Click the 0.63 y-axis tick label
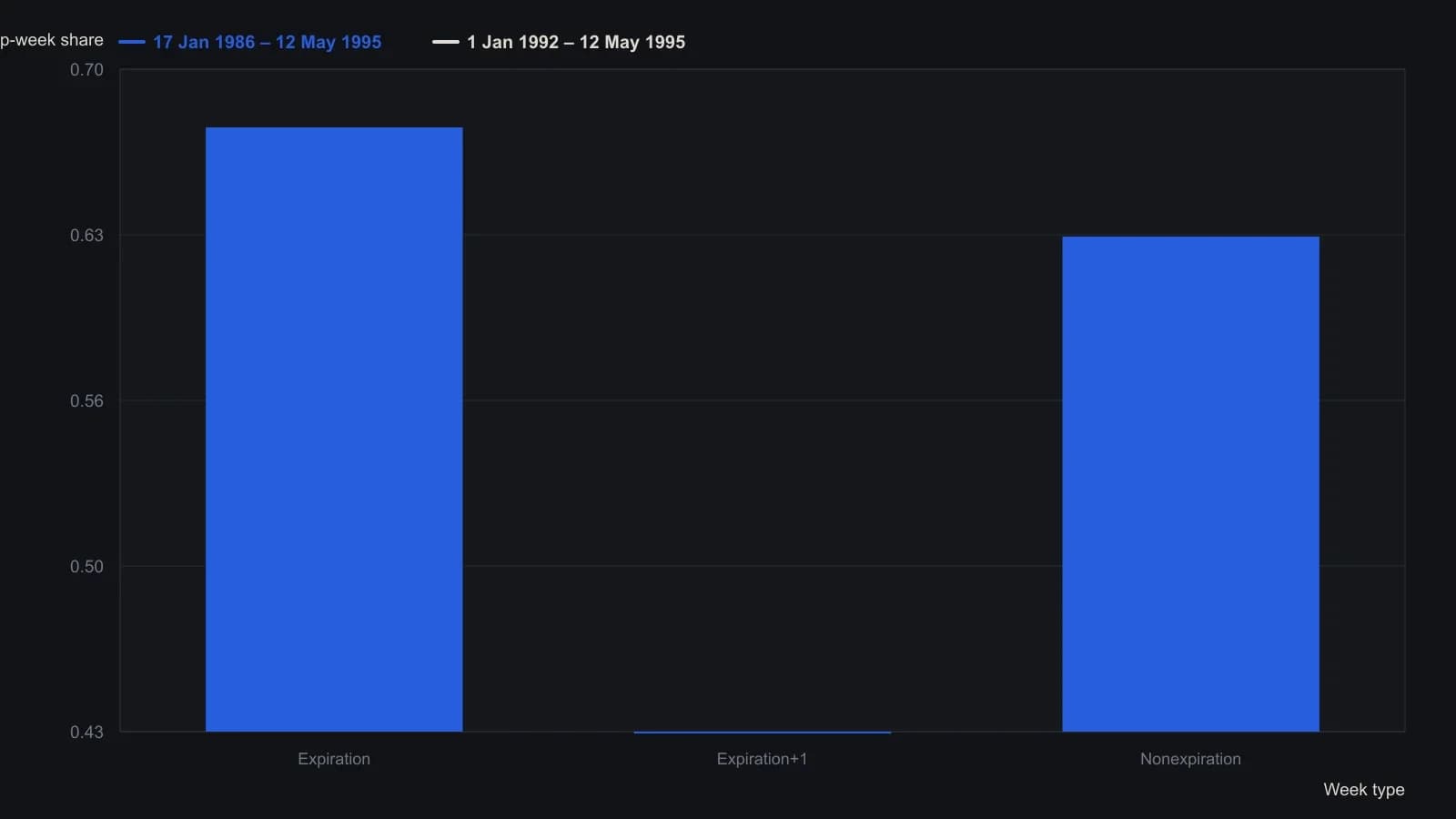 click(86, 236)
